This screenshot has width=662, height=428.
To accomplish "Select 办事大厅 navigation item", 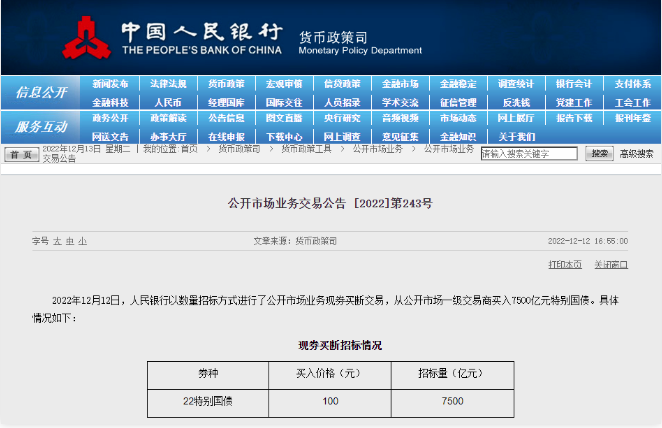I will click(168, 137).
